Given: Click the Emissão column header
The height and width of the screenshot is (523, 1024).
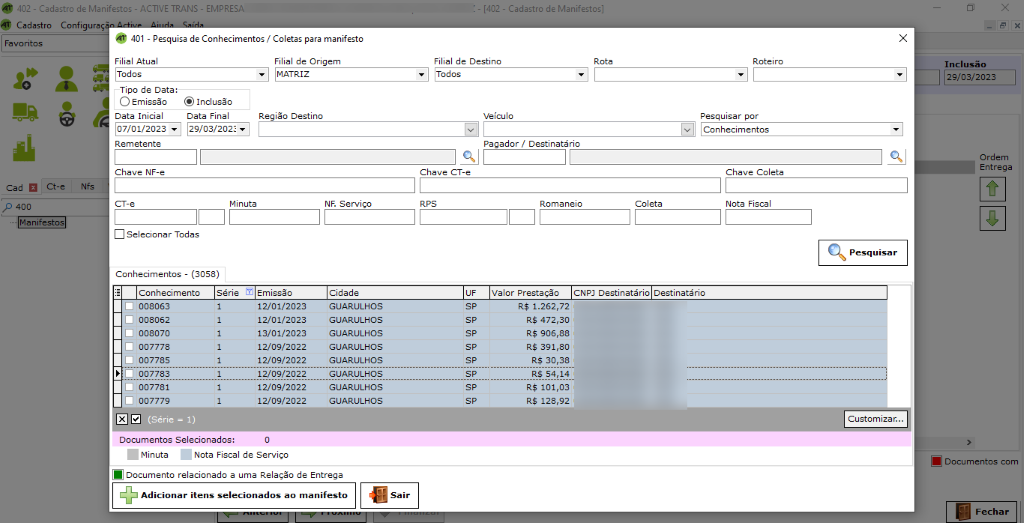Looking at the screenshot, I should tap(291, 293).
